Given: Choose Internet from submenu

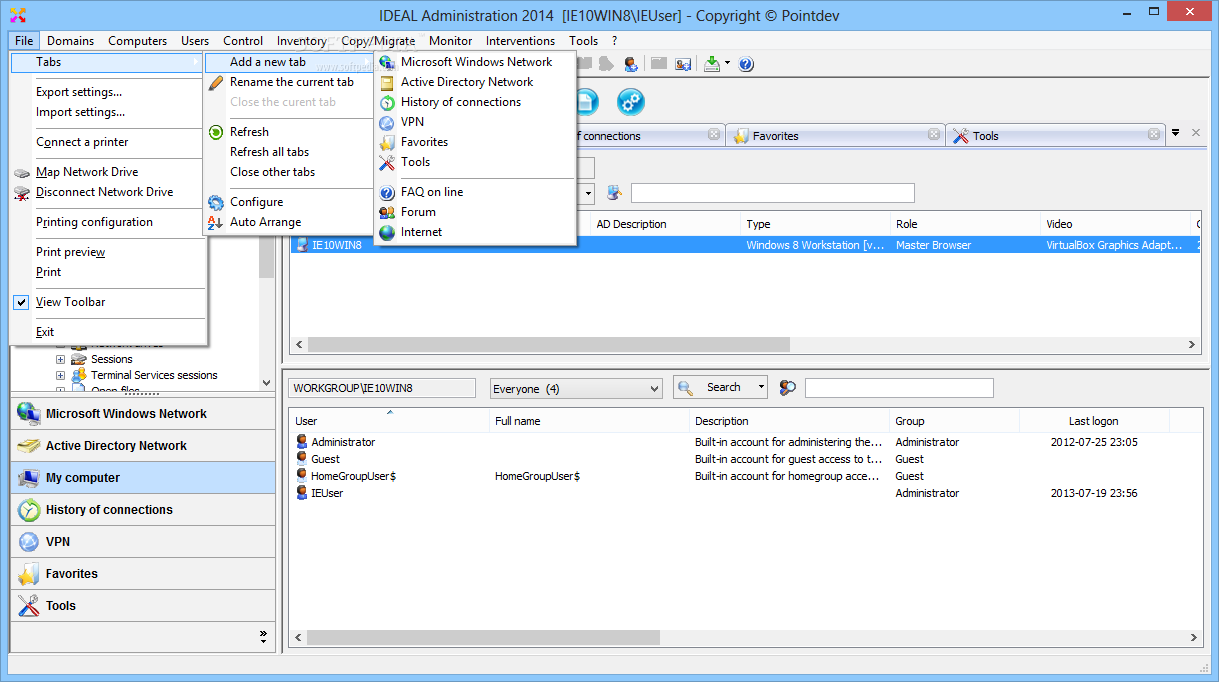Looking at the screenshot, I should tap(421, 232).
